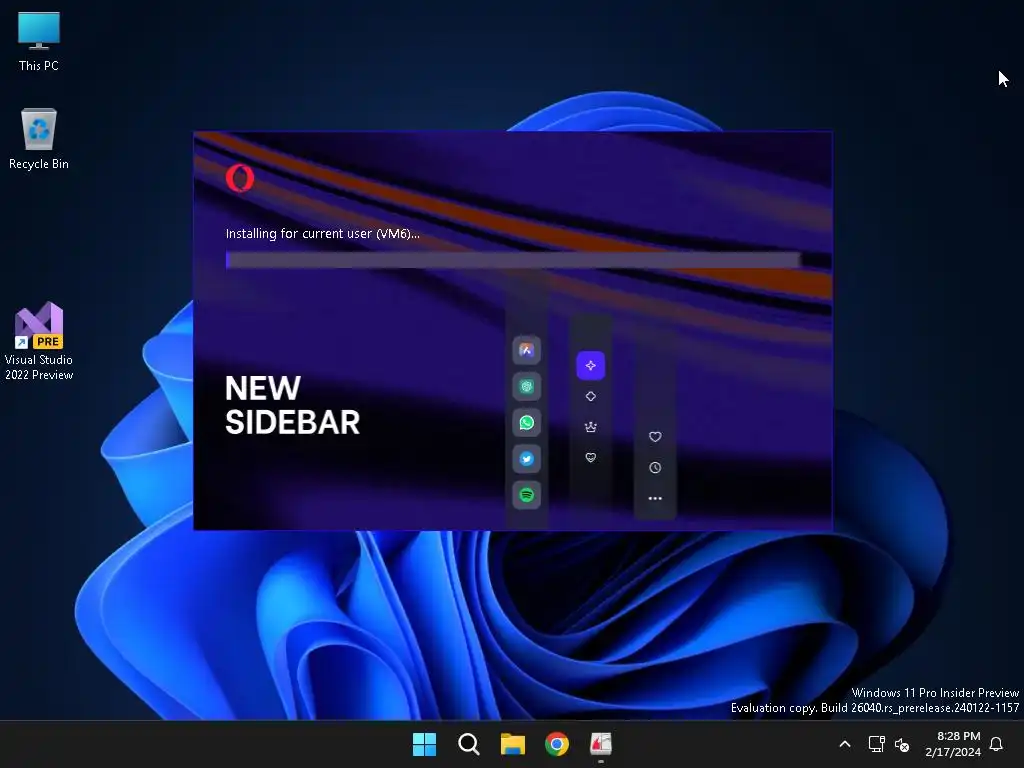
Task: Select the Spotify icon in sidebar preview
Action: (x=526, y=495)
